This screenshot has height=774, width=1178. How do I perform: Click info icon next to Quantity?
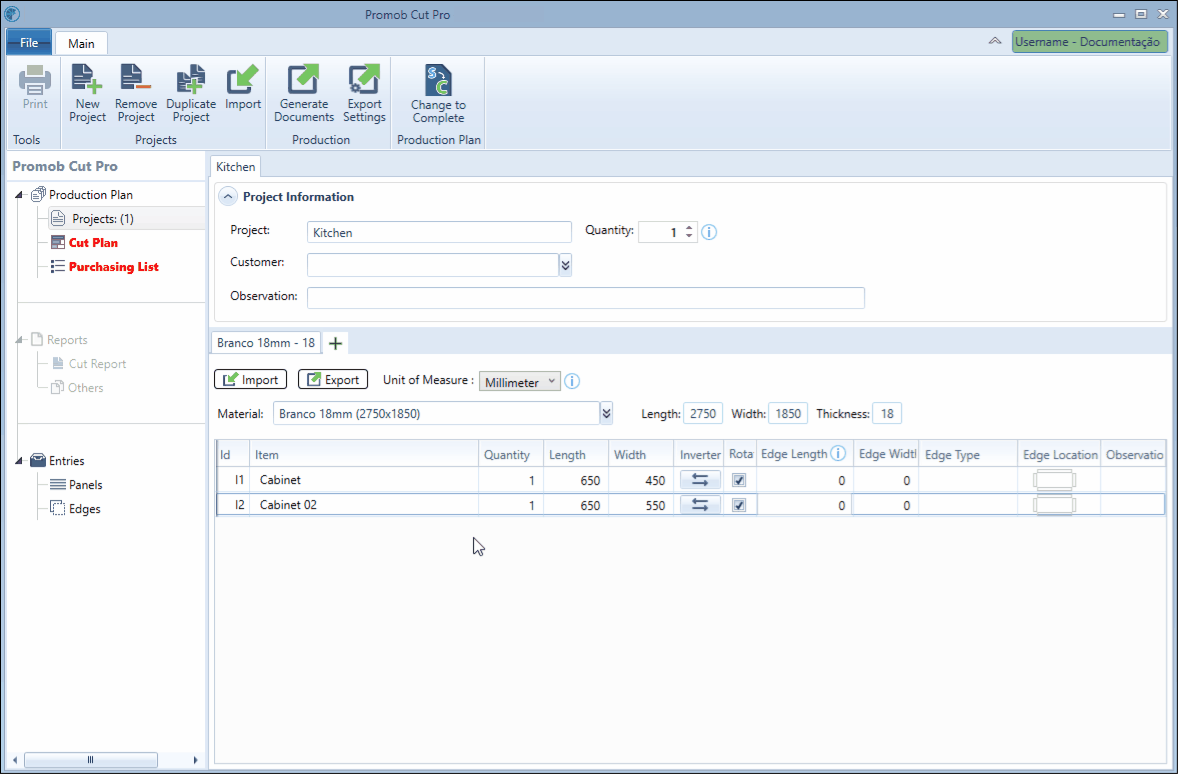click(709, 232)
